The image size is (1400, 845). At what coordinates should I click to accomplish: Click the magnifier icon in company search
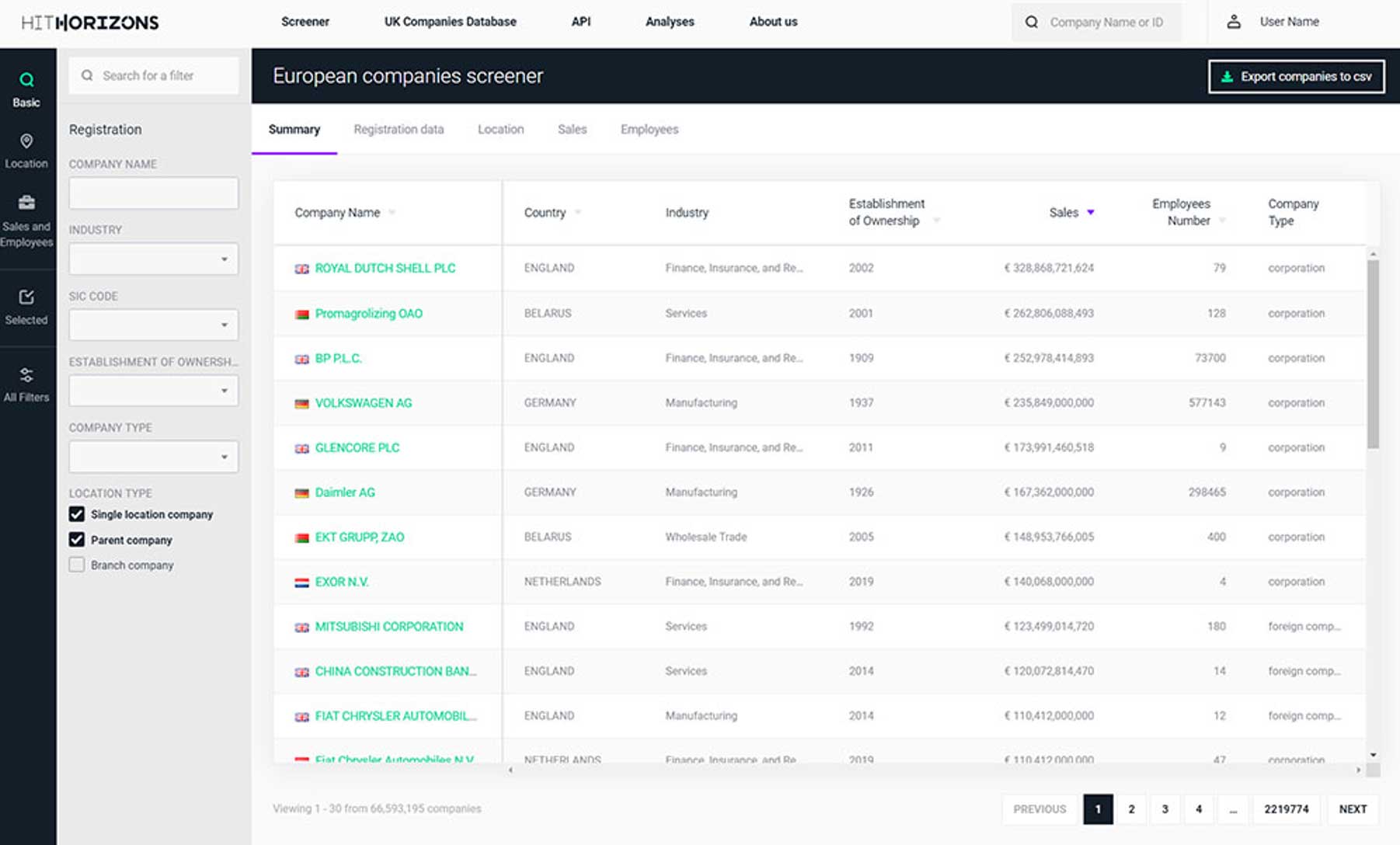pos(1032,22)
